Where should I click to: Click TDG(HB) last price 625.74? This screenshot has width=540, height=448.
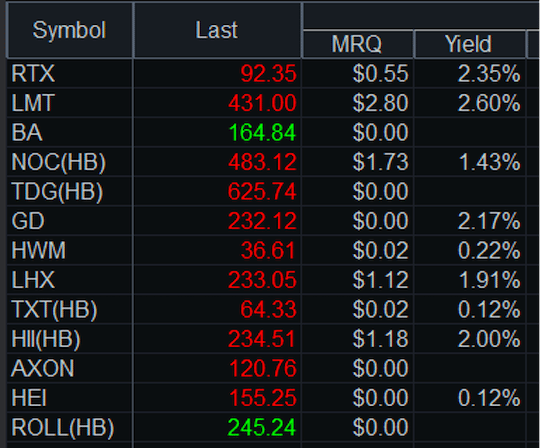tap(262, 191)
